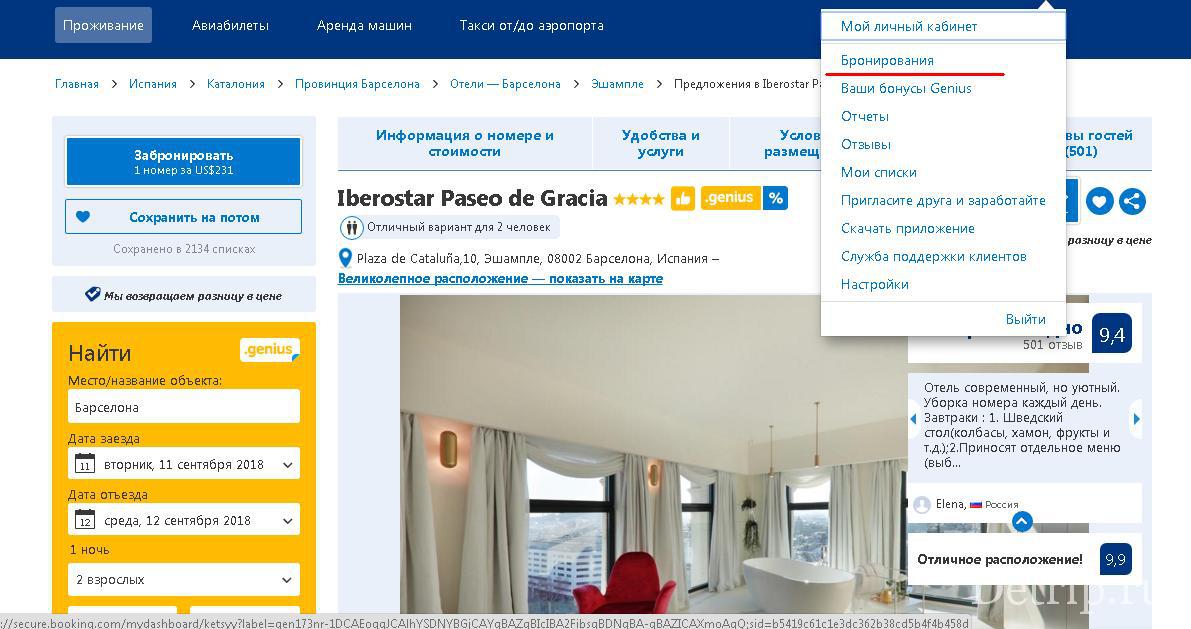Click the "Сохранить на потом" button
This screenshot has height=629, width=1191.
(183, 217)
